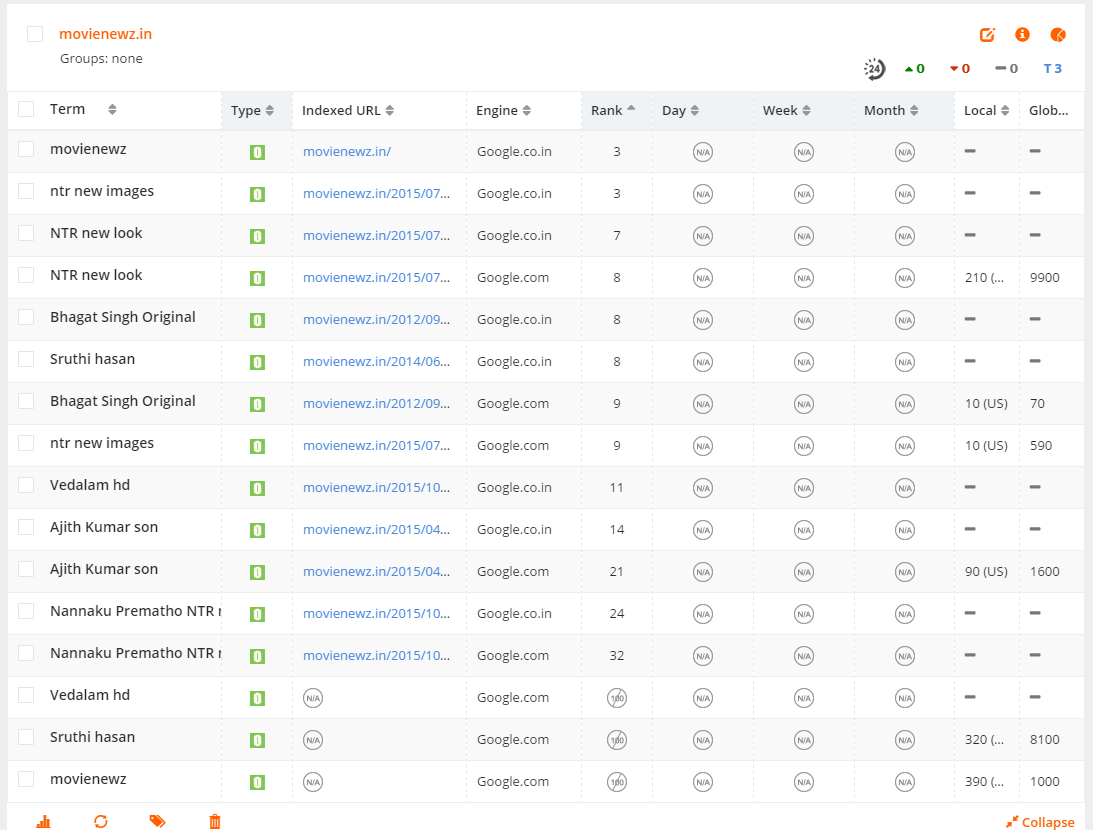Sort by the Indexed URL column

coord(347,111)
